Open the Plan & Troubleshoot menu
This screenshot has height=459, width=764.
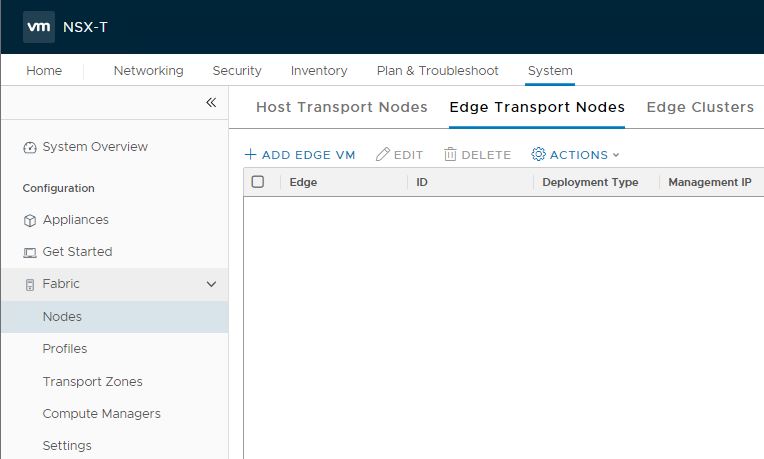(x=437, y=71)
